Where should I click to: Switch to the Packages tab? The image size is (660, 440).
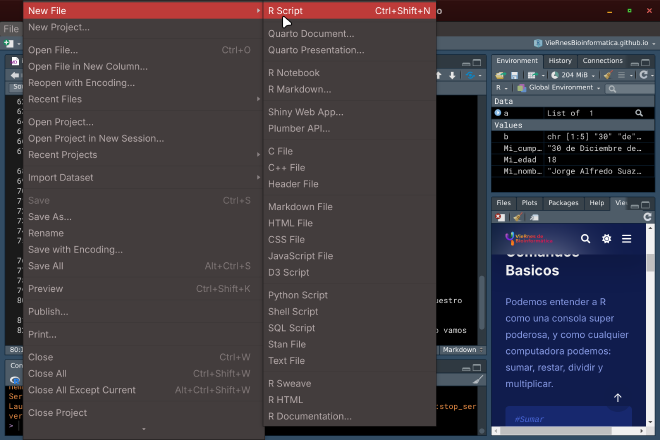tap(563, 203)
